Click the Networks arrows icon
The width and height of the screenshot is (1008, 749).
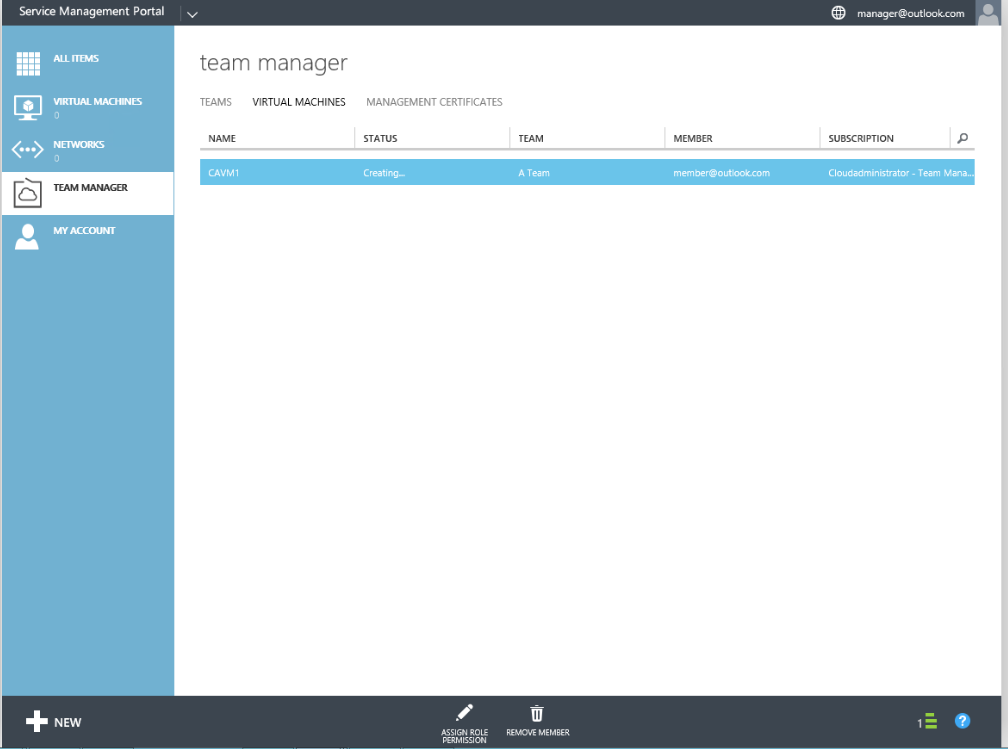28,150
